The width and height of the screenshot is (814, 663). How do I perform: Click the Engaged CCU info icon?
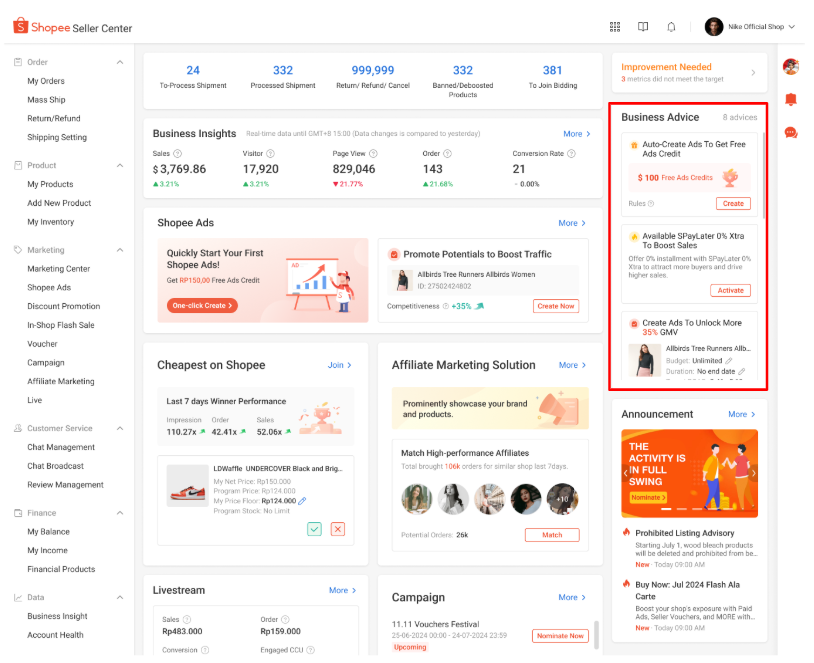click(310, 650)
